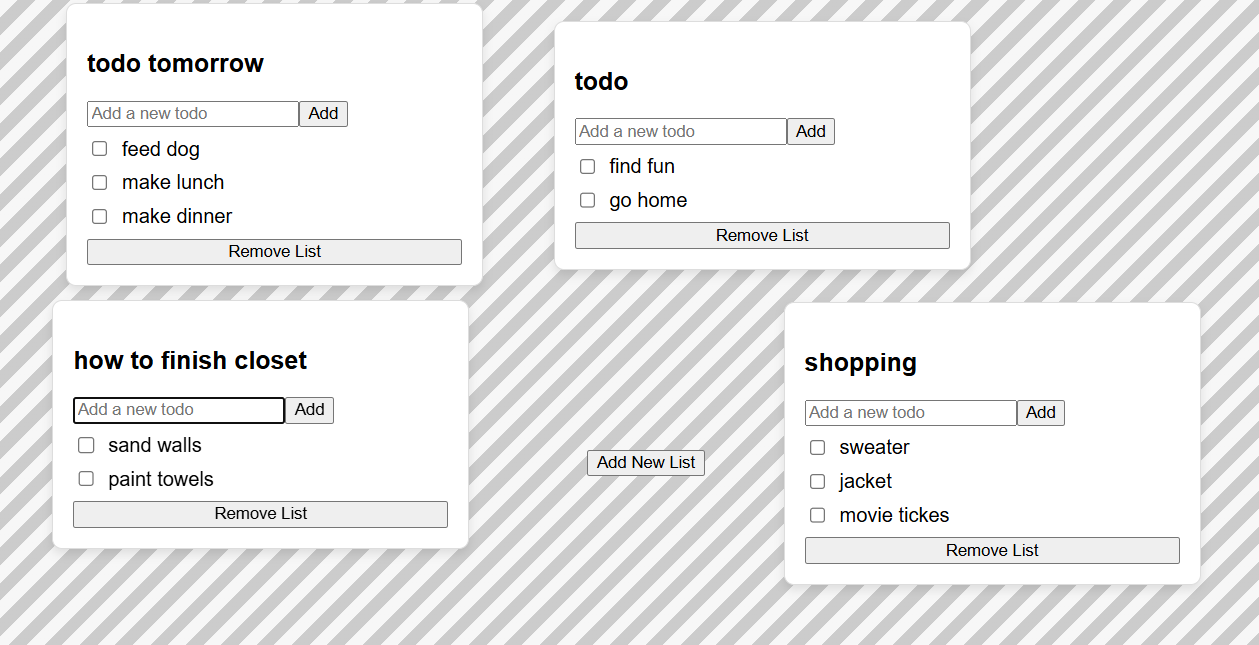The height and width of the screenshot is (645, 1259).
Task: Click the 'shopping' new todo input
Action: [910, 413]
